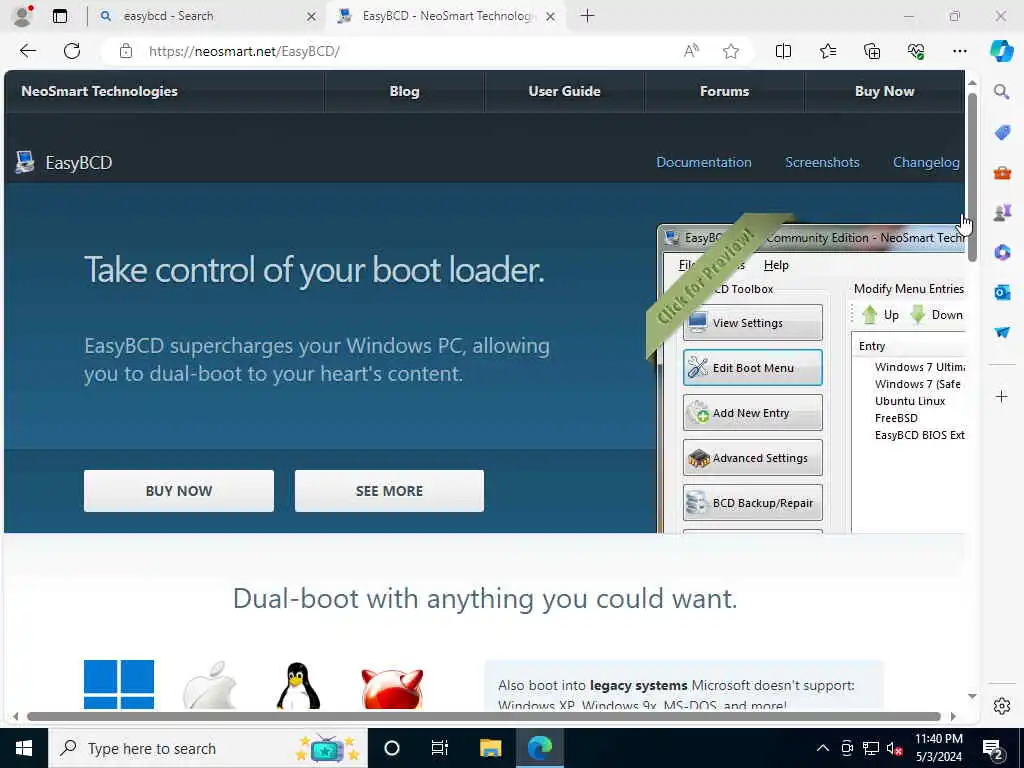
Task: Open sidebar Shopping tag icon
Action: (x=1002, y=133)
